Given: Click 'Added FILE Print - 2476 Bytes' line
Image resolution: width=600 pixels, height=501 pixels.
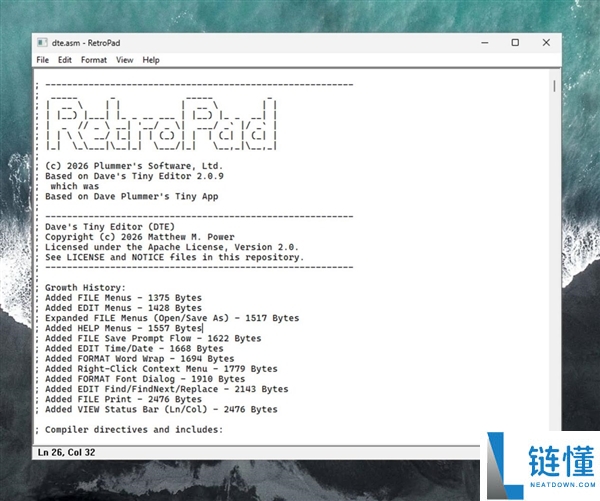Looking at the screenshot, I should click(123, 399).
